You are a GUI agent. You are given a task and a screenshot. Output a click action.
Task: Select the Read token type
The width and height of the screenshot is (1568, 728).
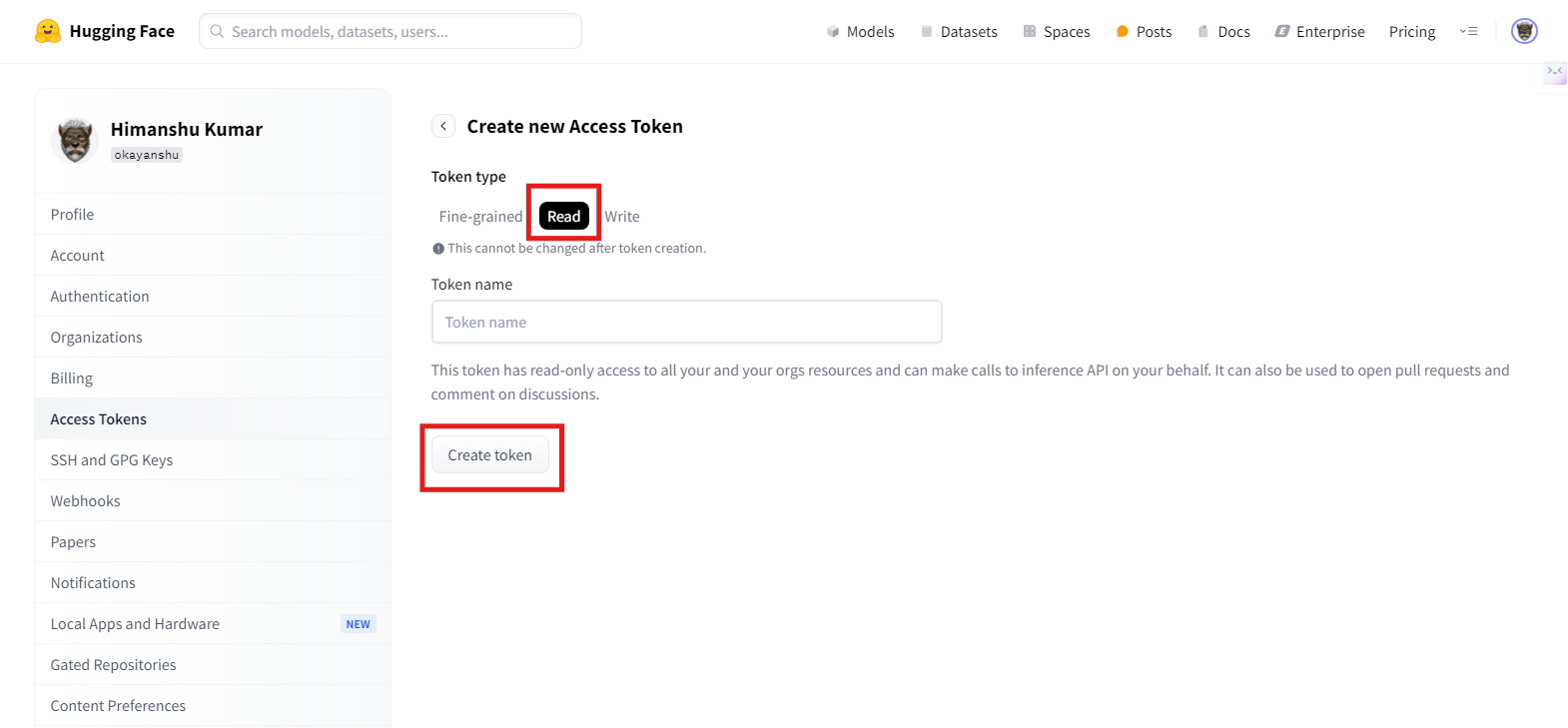(x=563, y=217)
